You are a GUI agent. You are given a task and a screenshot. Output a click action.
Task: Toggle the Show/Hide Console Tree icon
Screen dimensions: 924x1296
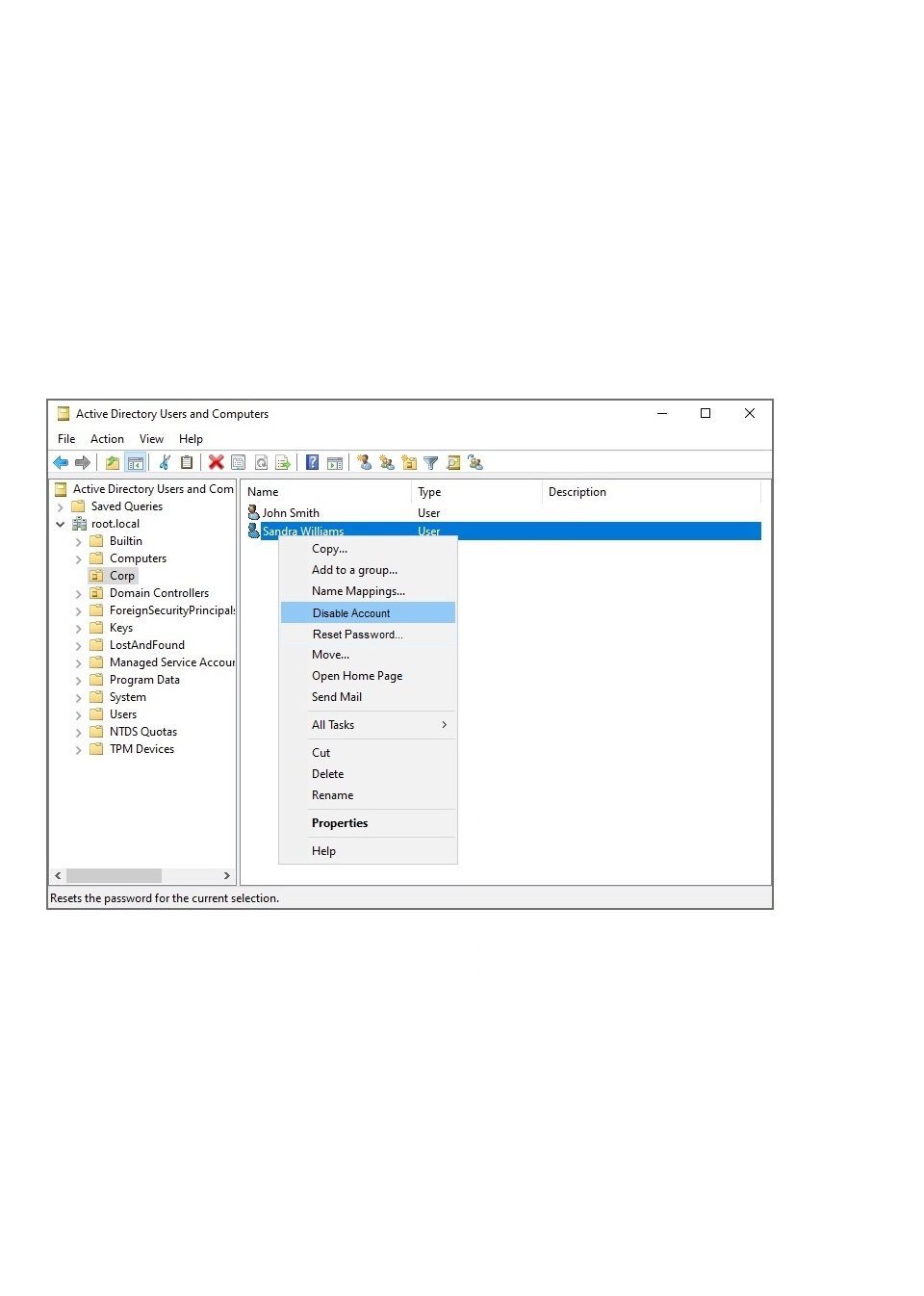tap(136, 463)
